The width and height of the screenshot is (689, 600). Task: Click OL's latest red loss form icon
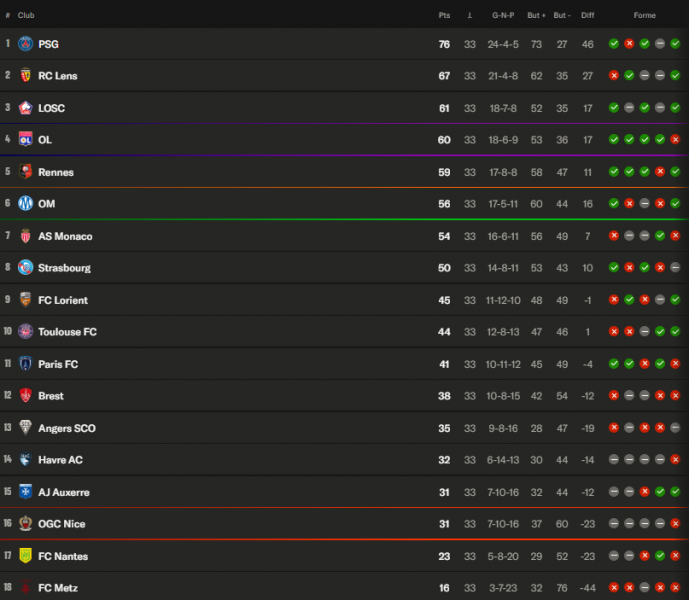tap(675, 139)
